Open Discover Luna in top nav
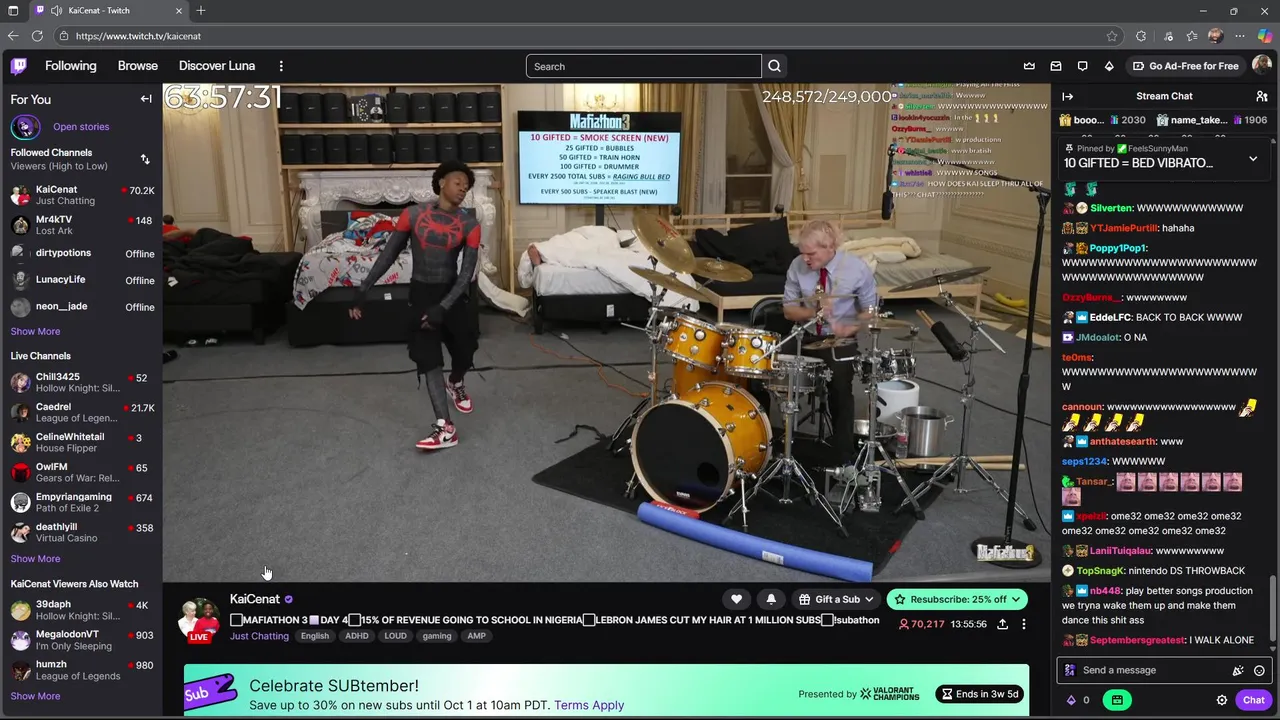 [217, 66]
